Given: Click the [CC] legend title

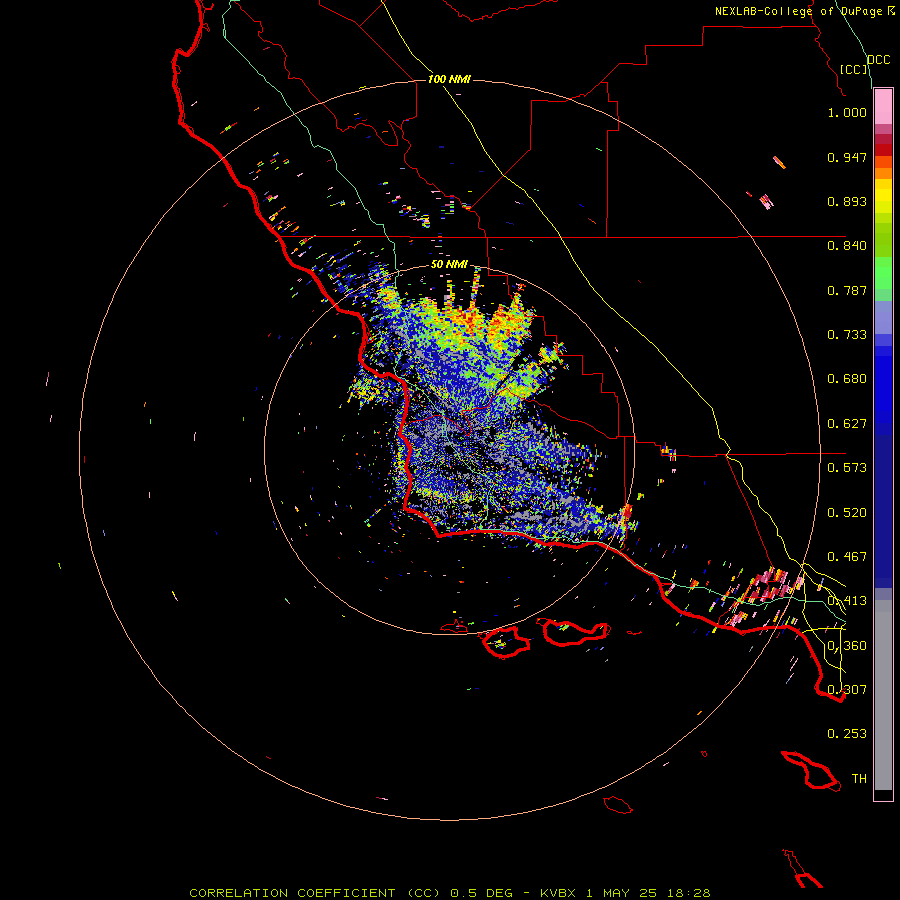Looking at the screenshot, I should point(854,69).
